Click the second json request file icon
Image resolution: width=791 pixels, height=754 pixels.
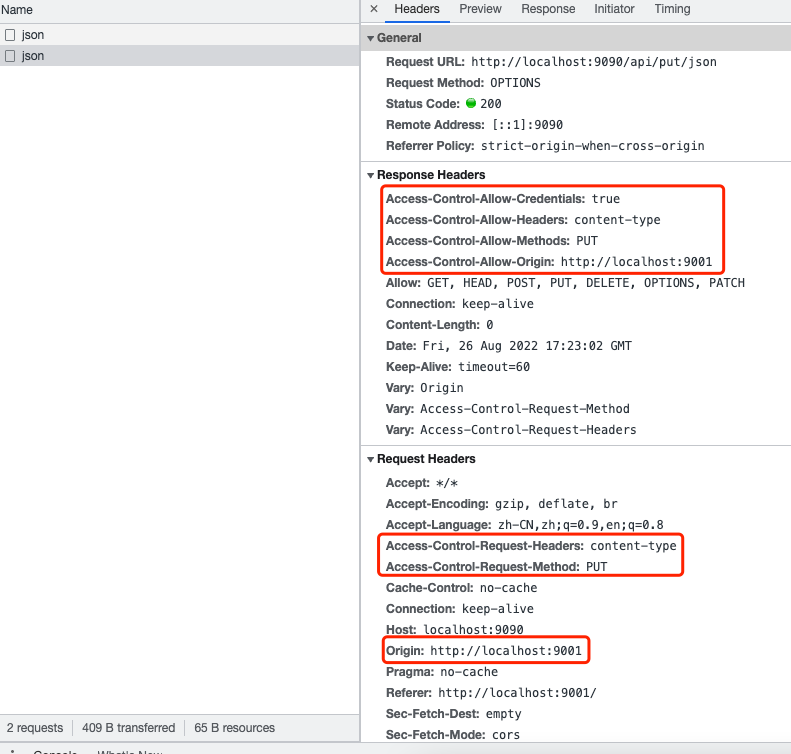click(10, 56)
